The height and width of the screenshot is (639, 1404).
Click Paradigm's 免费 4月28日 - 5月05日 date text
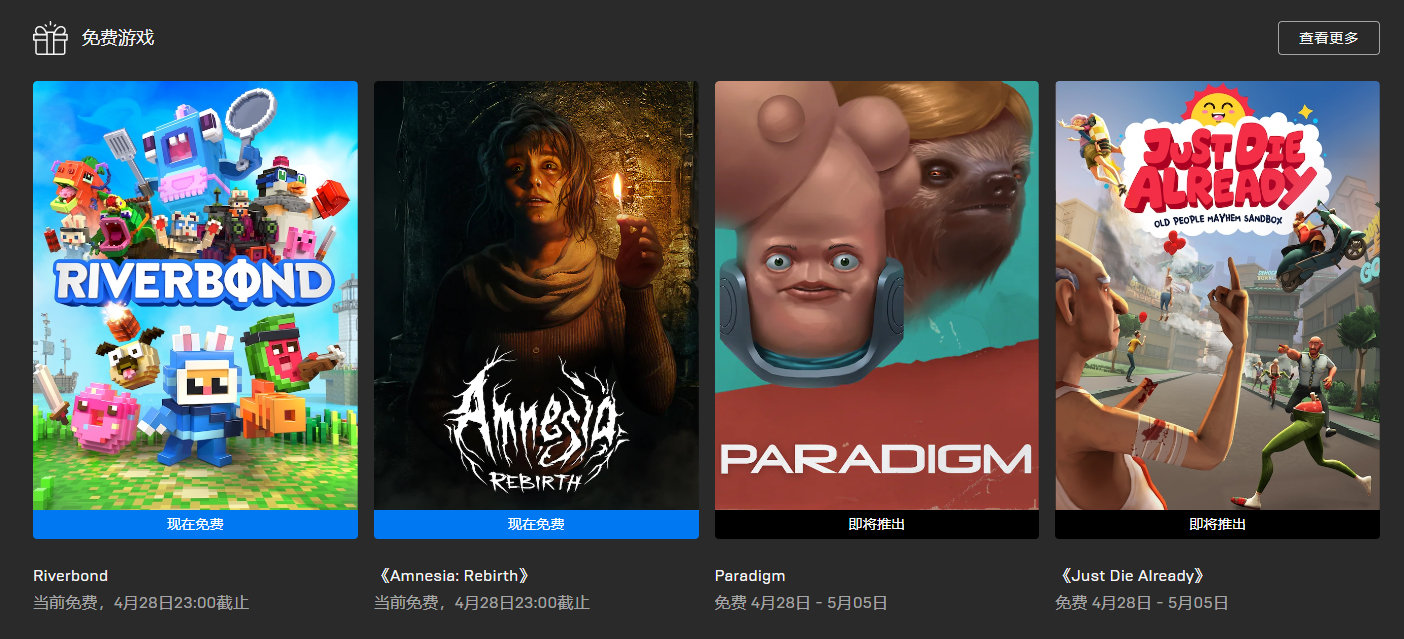pos(801,603)
